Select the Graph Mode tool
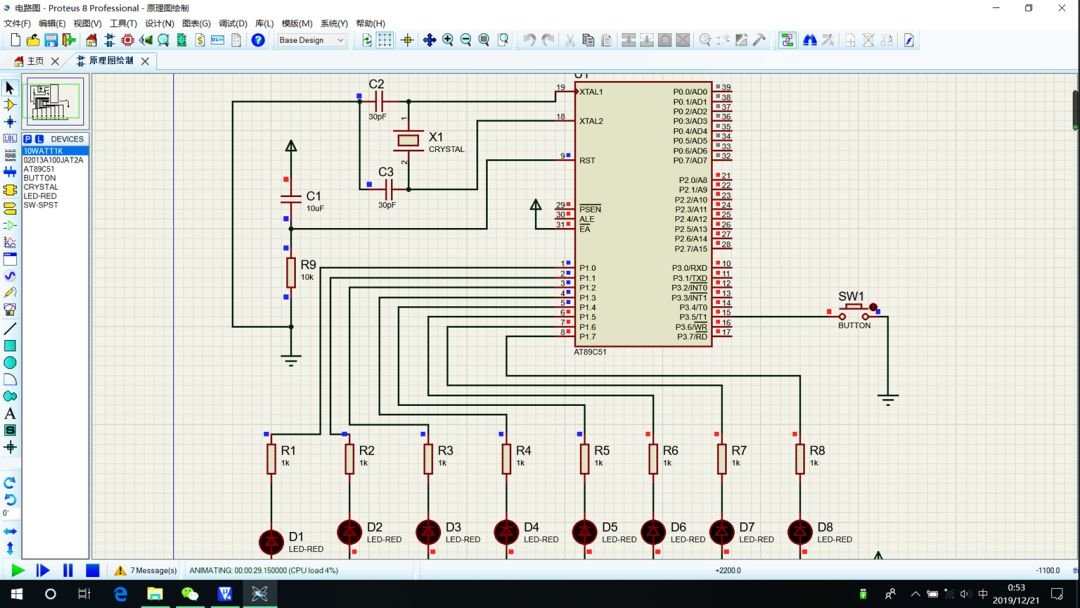Viewport: 1080px width, 608px height. pos(10,242)
